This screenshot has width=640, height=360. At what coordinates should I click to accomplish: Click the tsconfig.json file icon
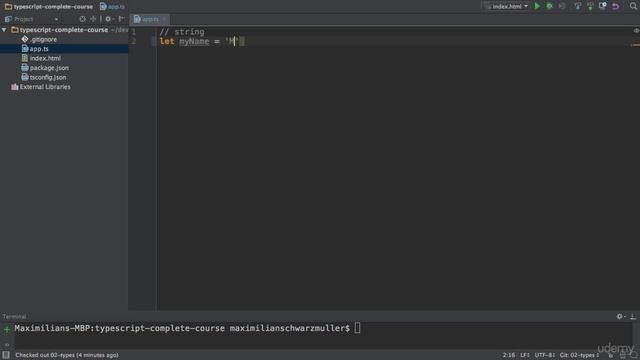pos(25,77)
